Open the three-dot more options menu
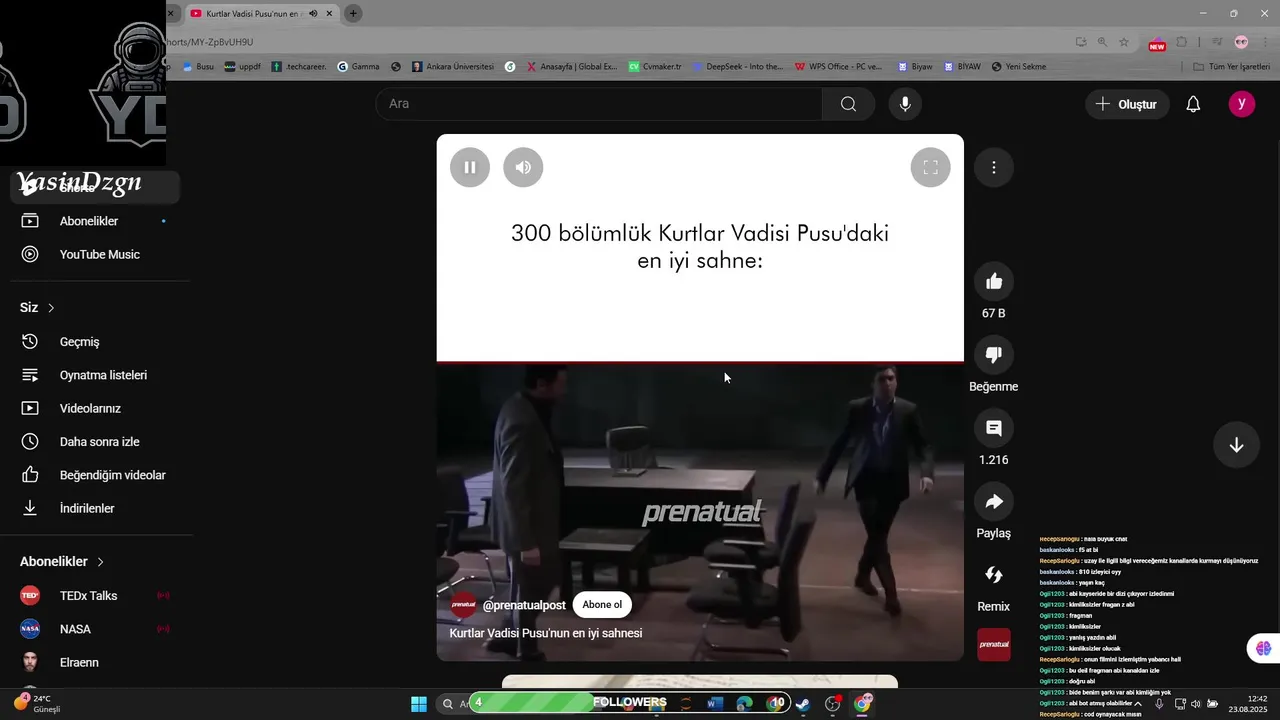The height and width of the screenshot is (720, 1280). click(x=993, y=167)
